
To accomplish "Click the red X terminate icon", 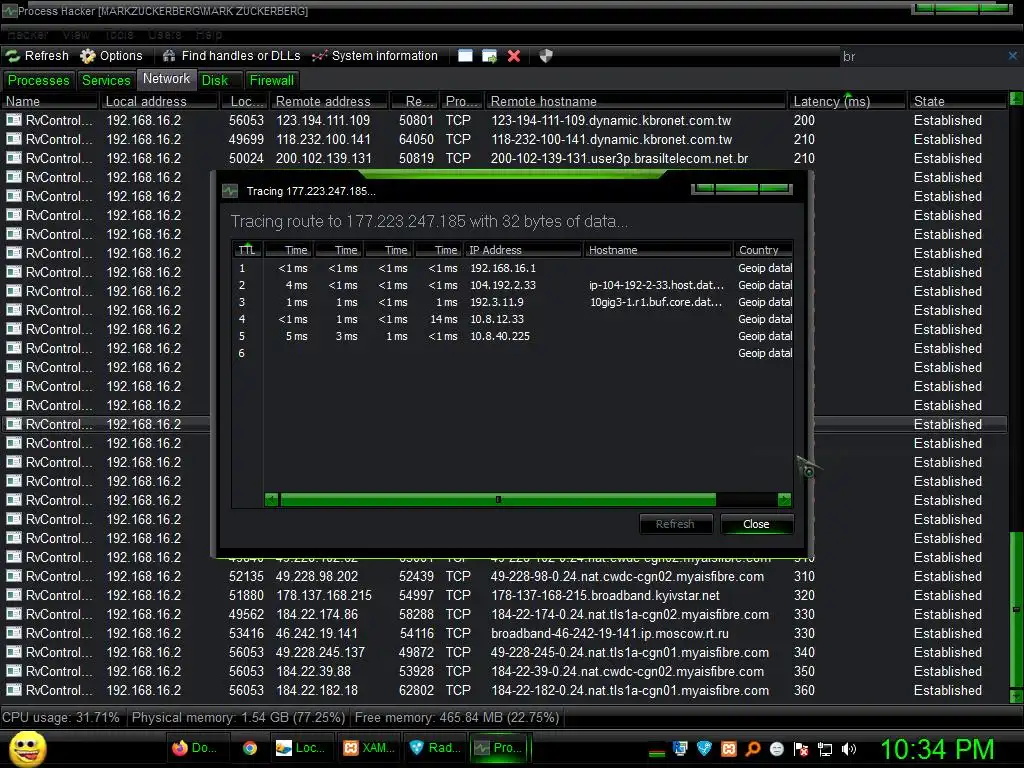I will click(x=514, y=56).
